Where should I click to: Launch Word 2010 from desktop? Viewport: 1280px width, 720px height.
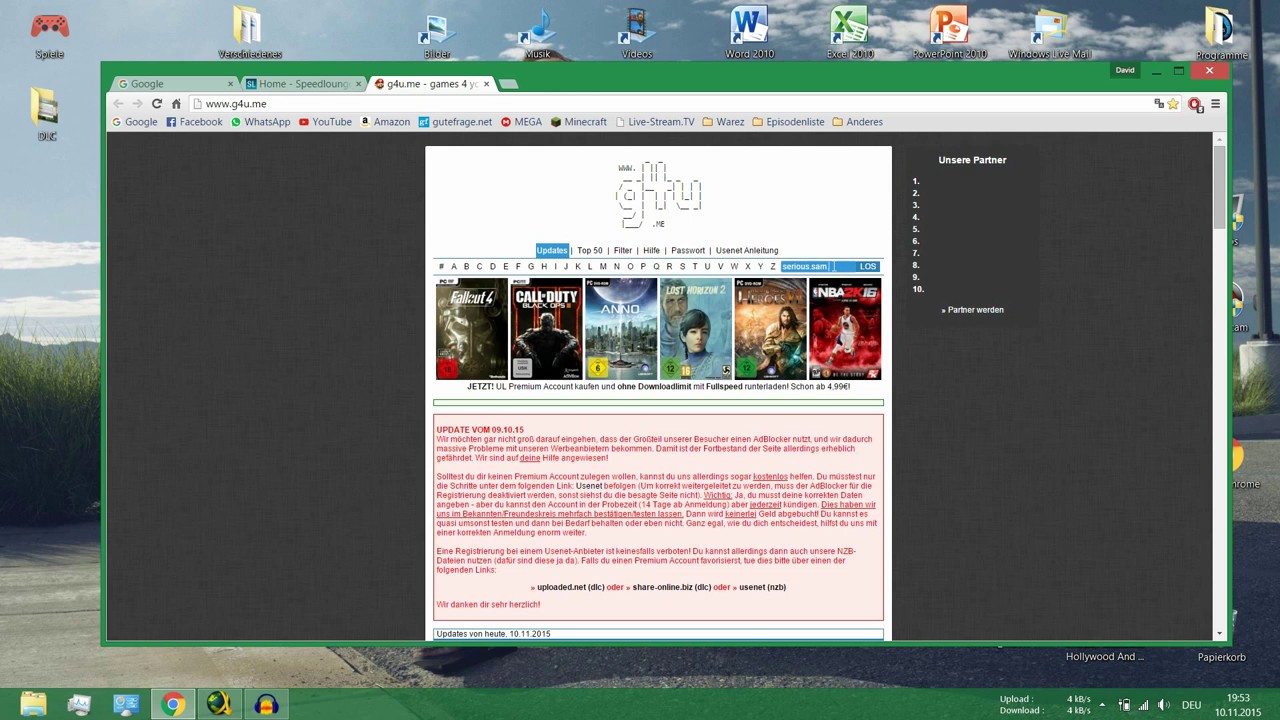(749, 34)
